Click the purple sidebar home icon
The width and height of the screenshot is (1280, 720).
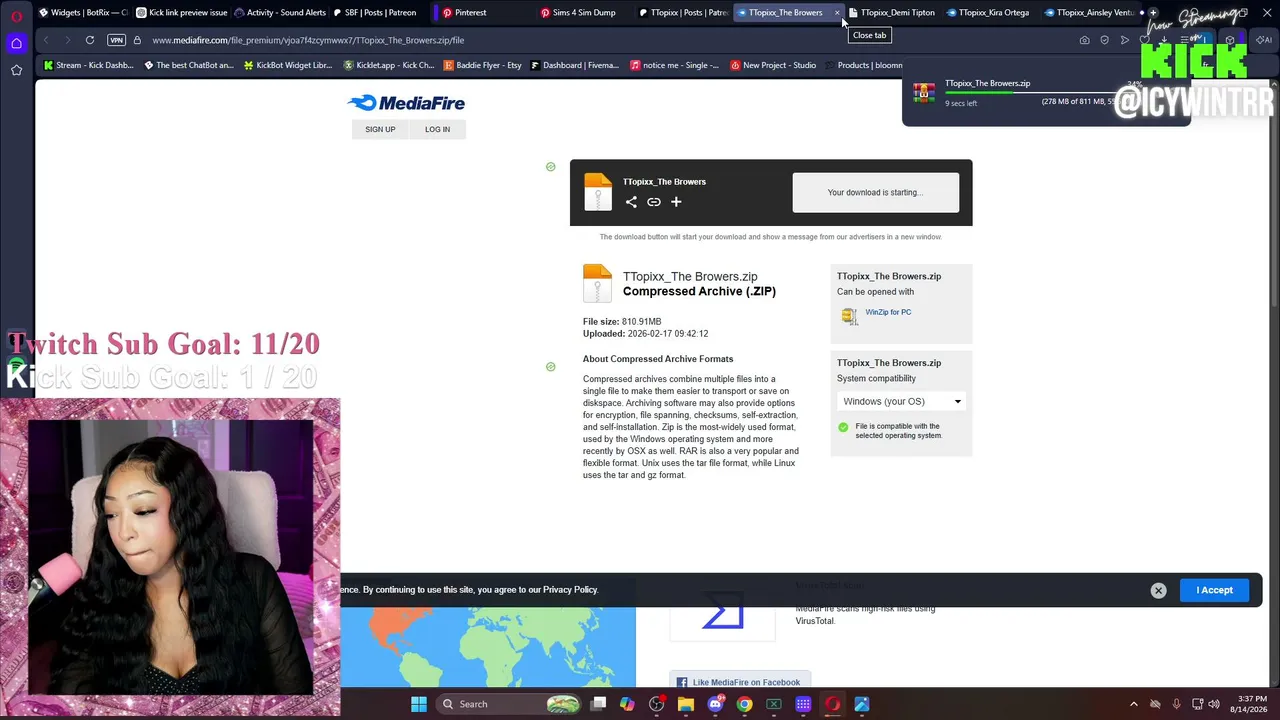[x=17, y=43]
